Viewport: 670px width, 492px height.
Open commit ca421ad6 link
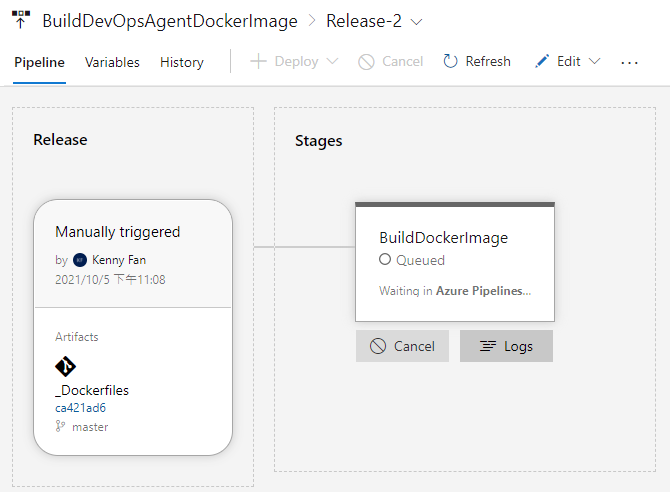click(x=80, y=408)
